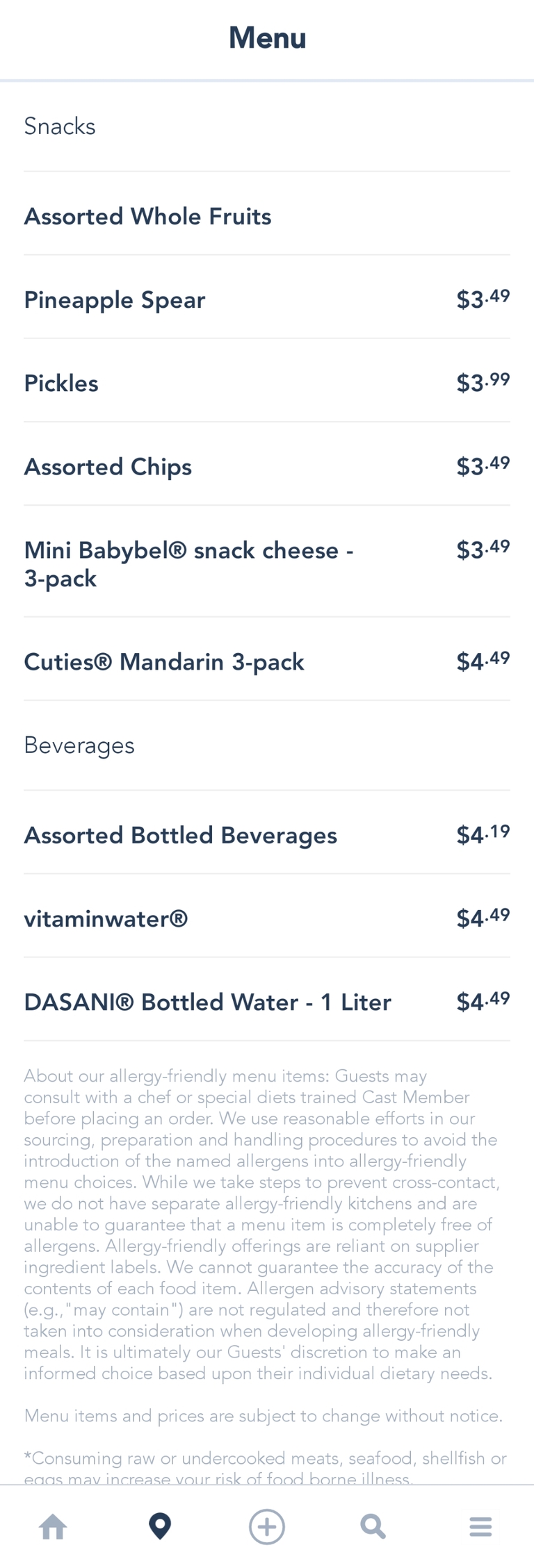Select DASANI Bottled Water 1 Liter

click(x=207, y=1002)
